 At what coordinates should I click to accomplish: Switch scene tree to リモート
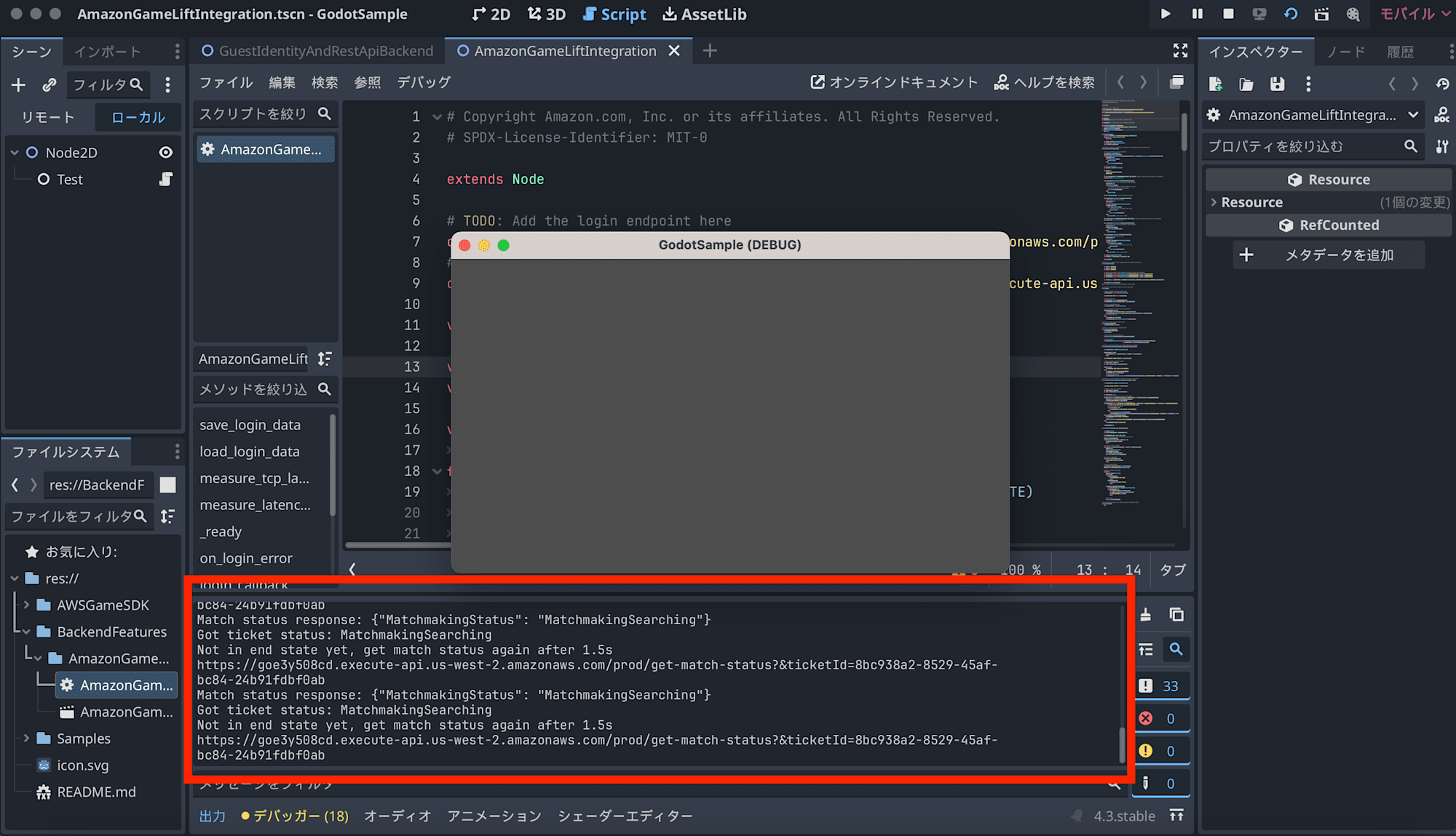click(48, 117)
